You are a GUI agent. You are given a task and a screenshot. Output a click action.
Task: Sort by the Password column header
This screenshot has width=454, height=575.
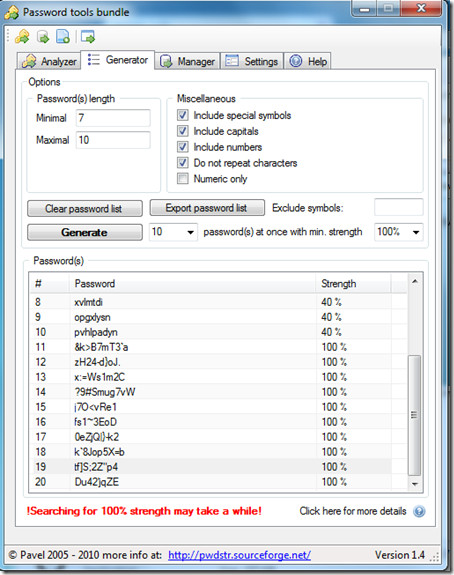193,283
